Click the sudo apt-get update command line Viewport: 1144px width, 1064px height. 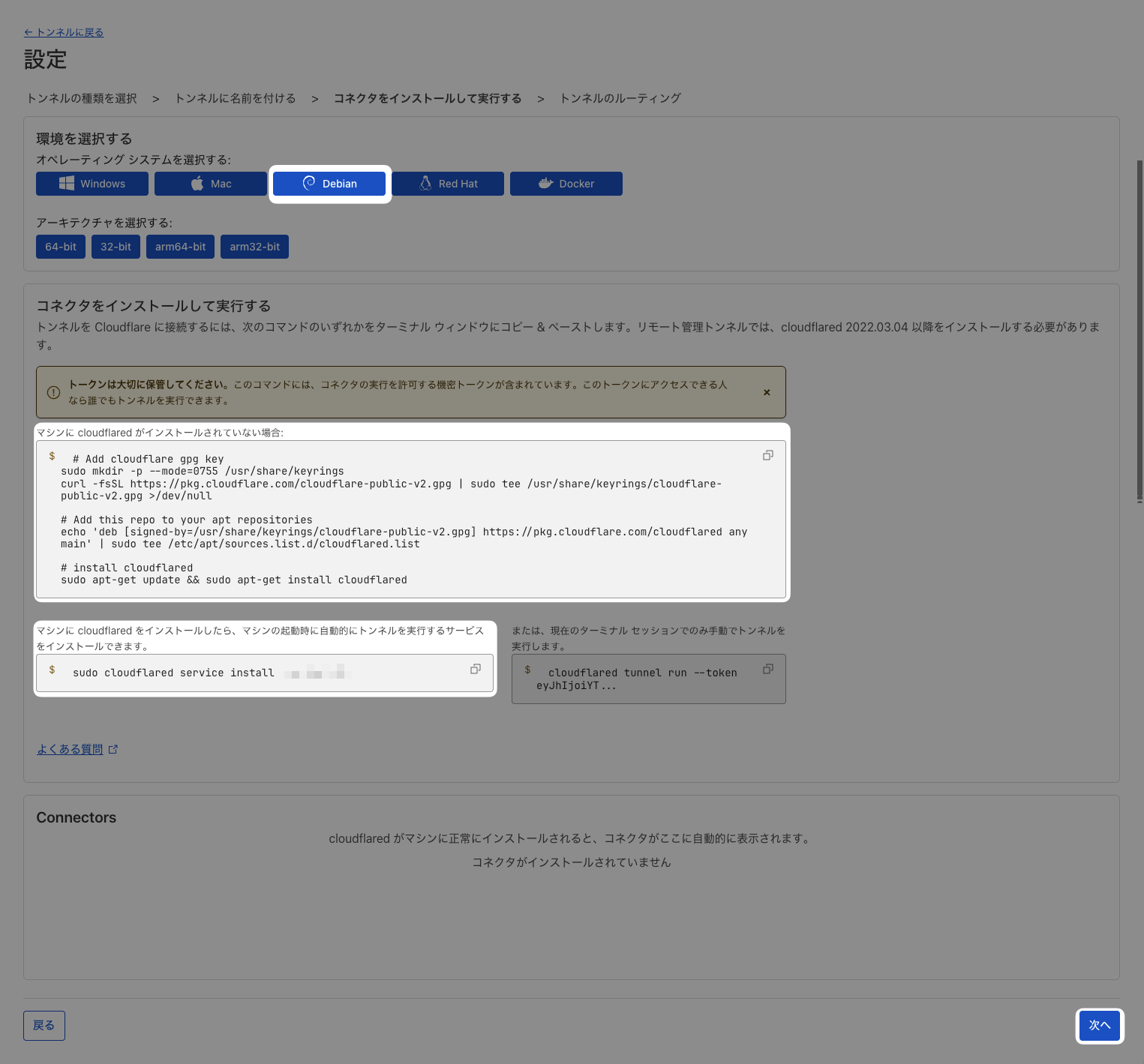click(234, 580)
